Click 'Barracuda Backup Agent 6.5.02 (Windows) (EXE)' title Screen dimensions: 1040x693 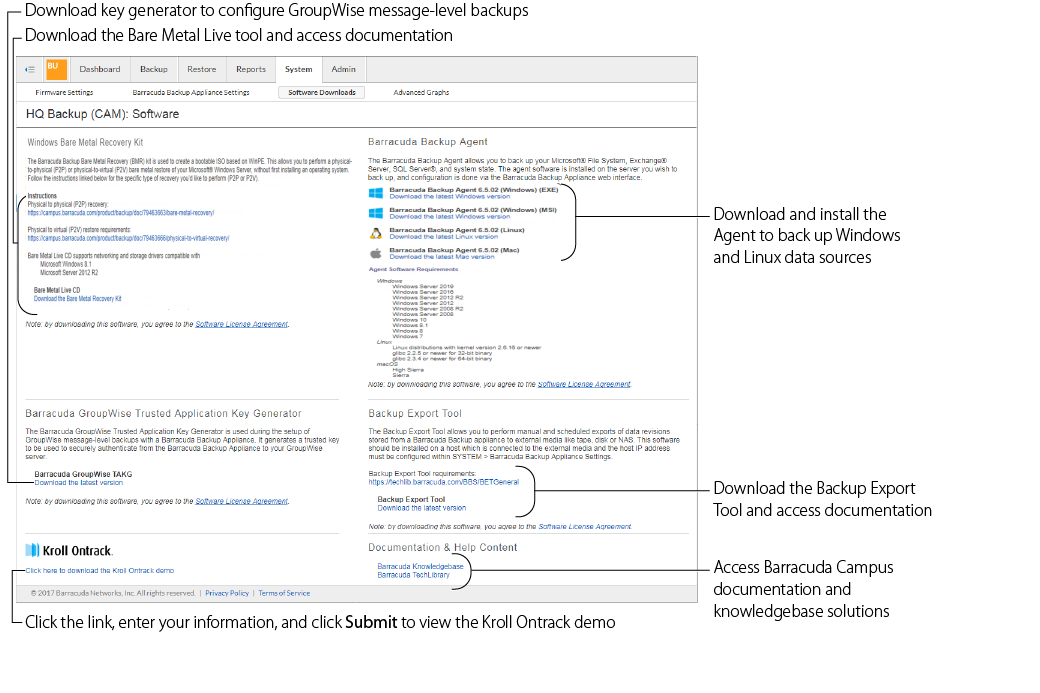(474, 190)
